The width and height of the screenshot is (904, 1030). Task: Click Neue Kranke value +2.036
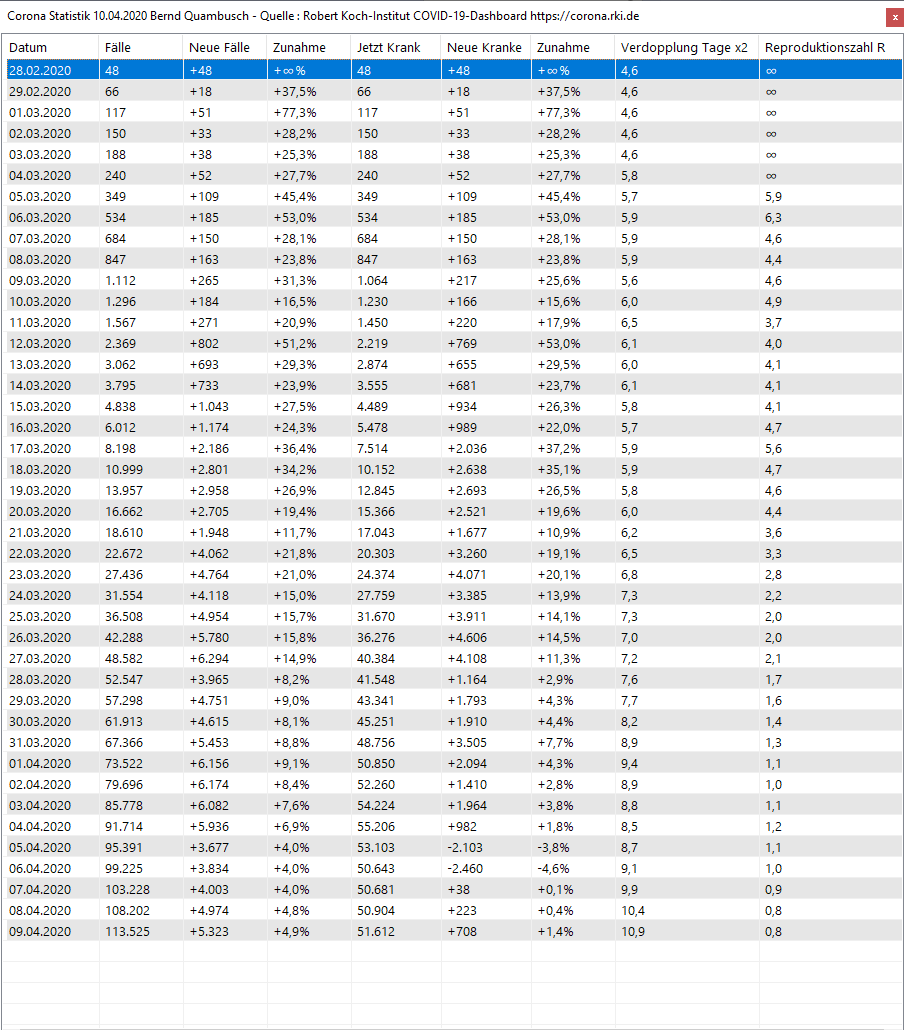pos(467,449)
